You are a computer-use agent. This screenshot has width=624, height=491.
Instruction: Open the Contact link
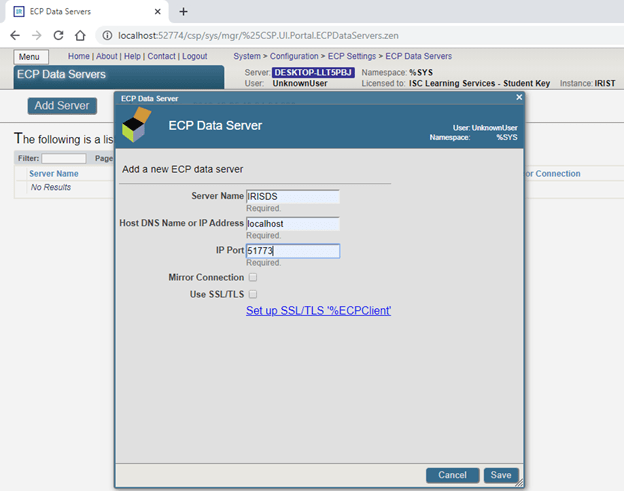(x=161, y=56)
